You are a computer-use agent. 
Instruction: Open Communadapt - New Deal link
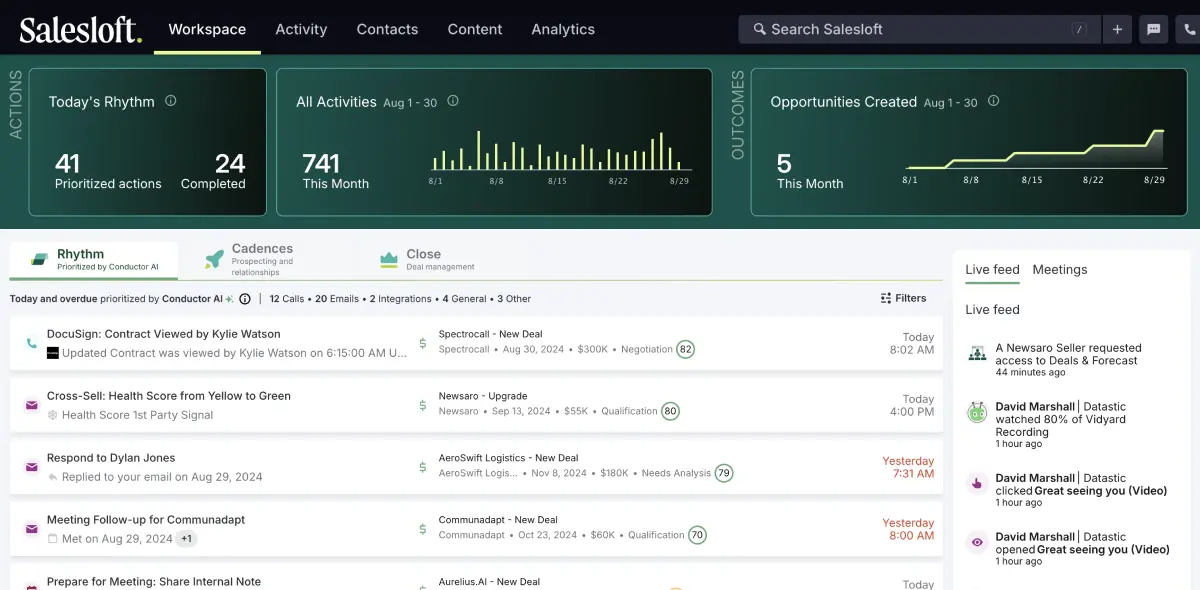498,520
